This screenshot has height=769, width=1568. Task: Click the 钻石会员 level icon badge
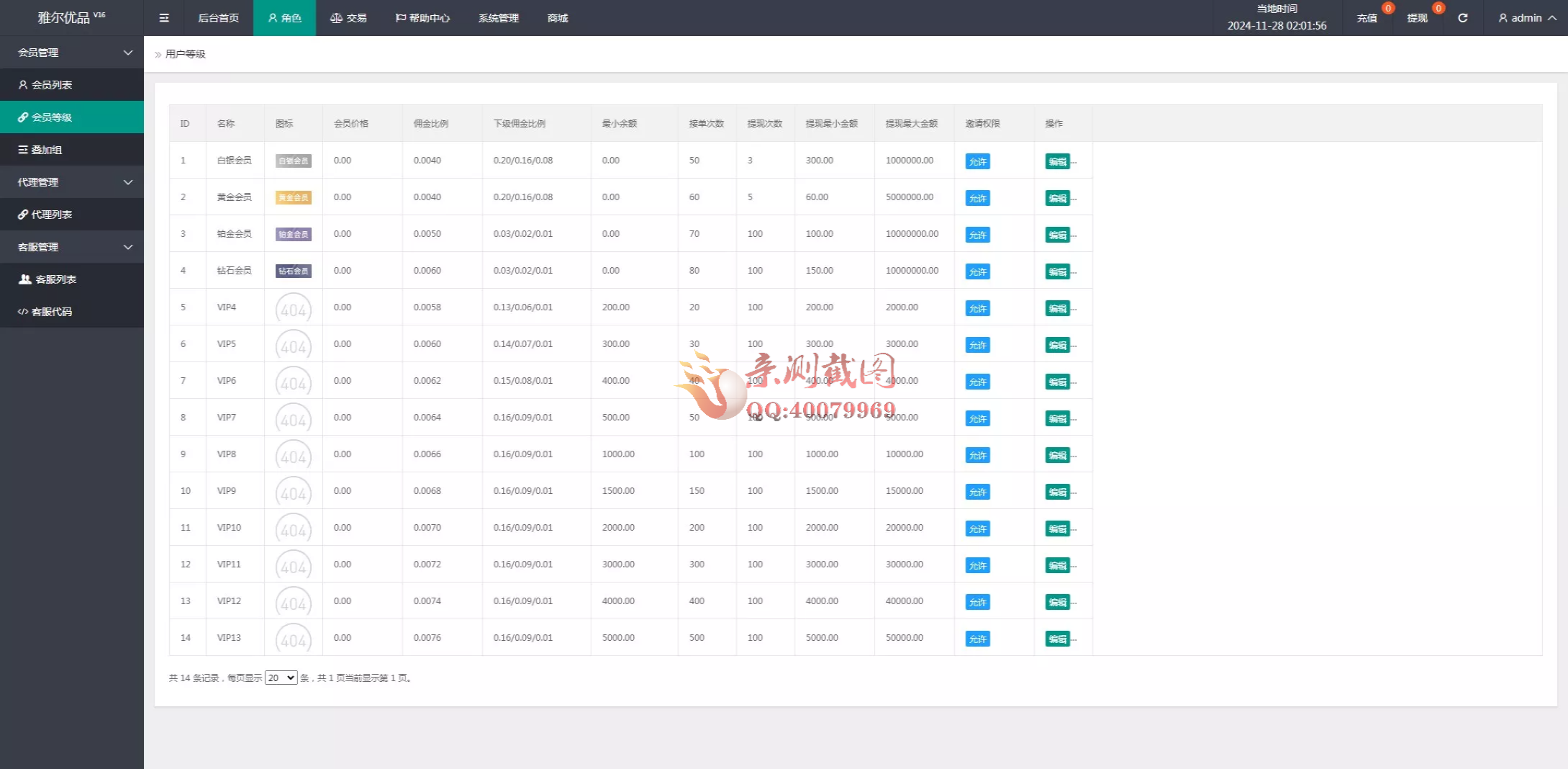(x=293, y=271)
